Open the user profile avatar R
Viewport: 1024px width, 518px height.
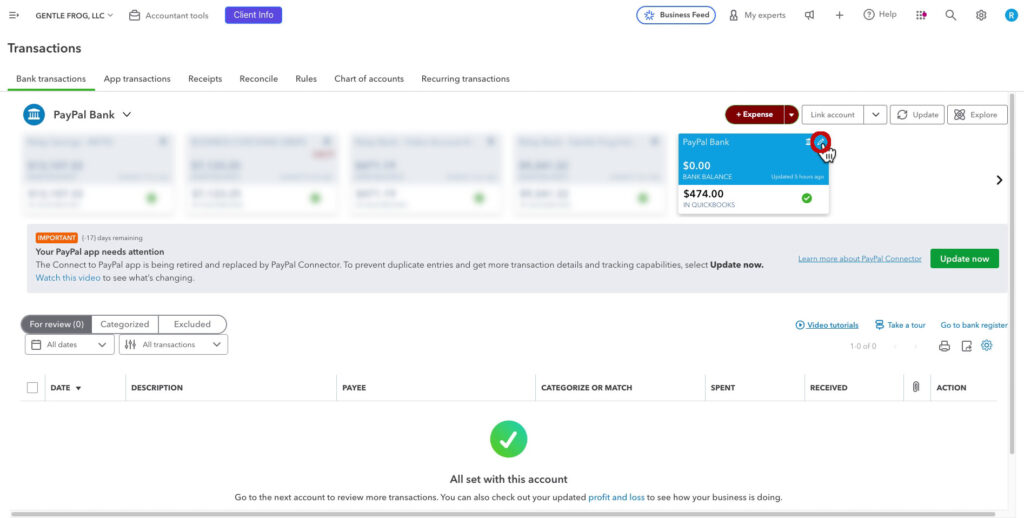pos(1011,15)
